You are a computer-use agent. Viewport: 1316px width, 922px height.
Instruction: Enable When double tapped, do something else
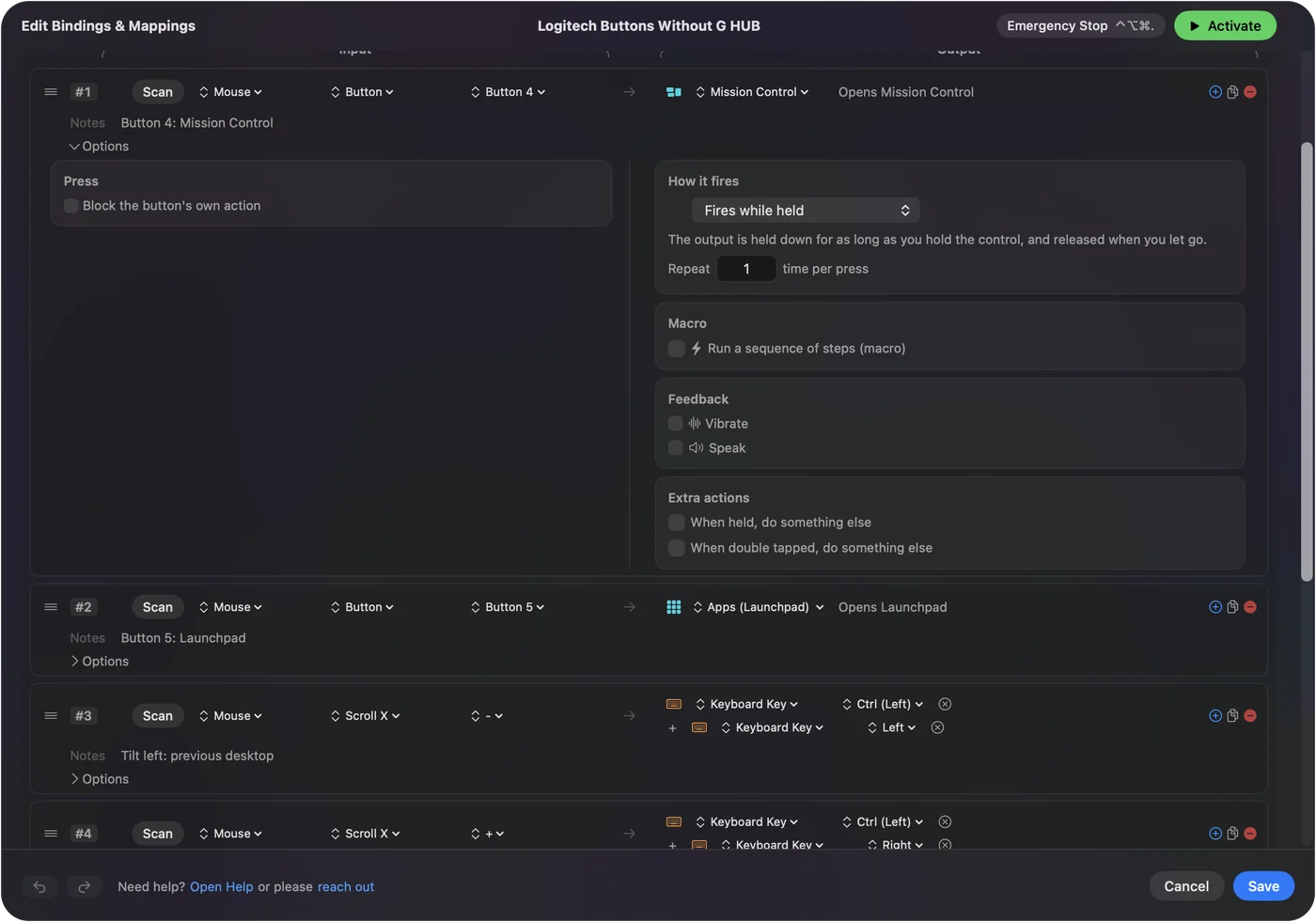[x=677, y=548]
